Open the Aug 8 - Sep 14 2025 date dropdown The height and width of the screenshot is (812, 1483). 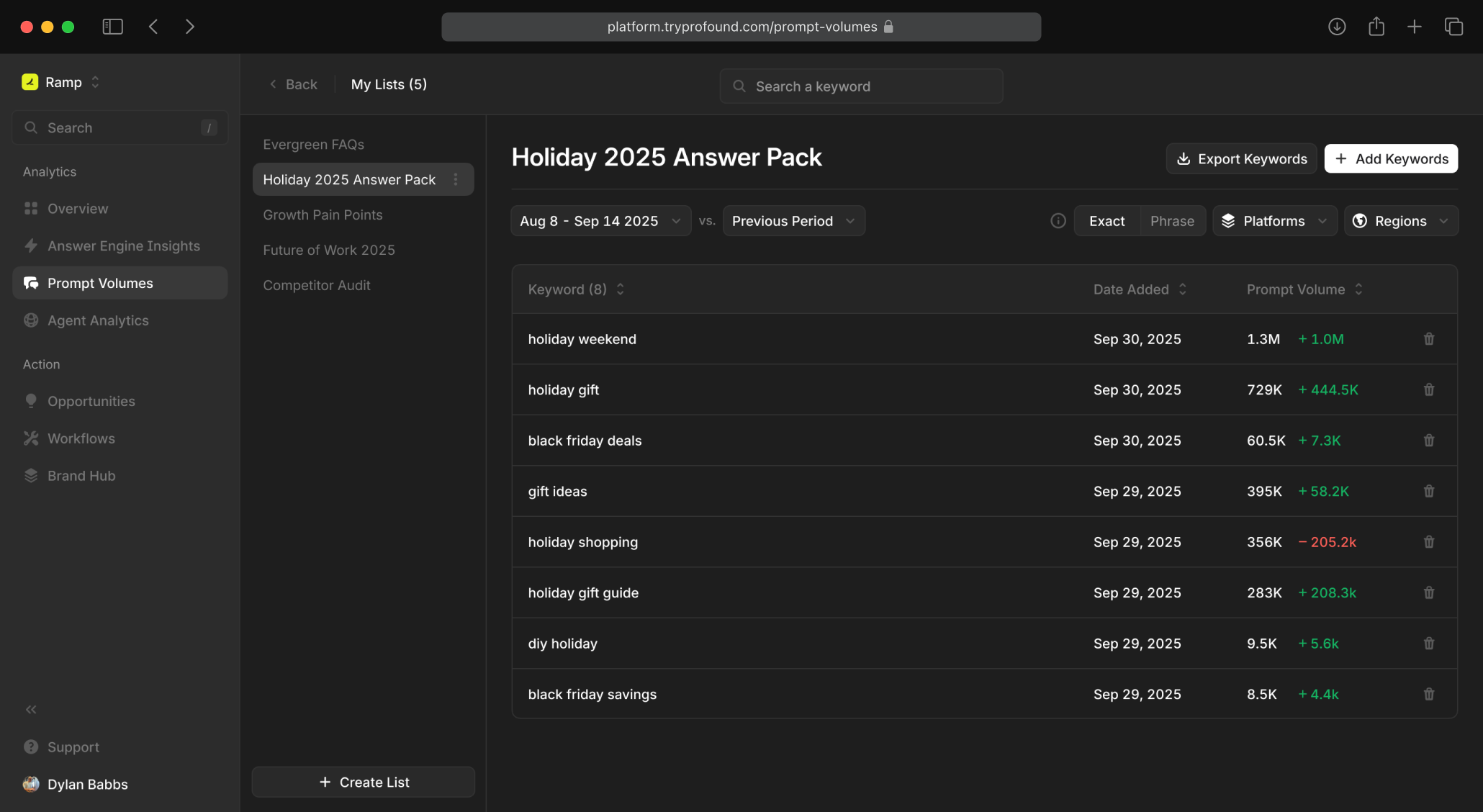click(x=600, y=221)
